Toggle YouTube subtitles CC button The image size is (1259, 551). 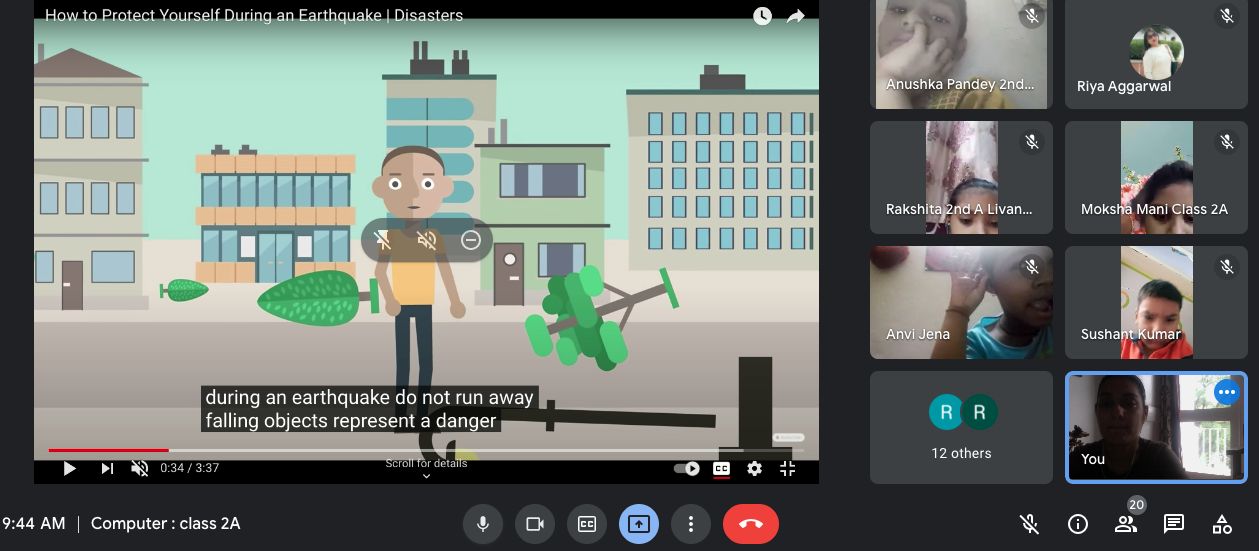(x=721, y=468)
